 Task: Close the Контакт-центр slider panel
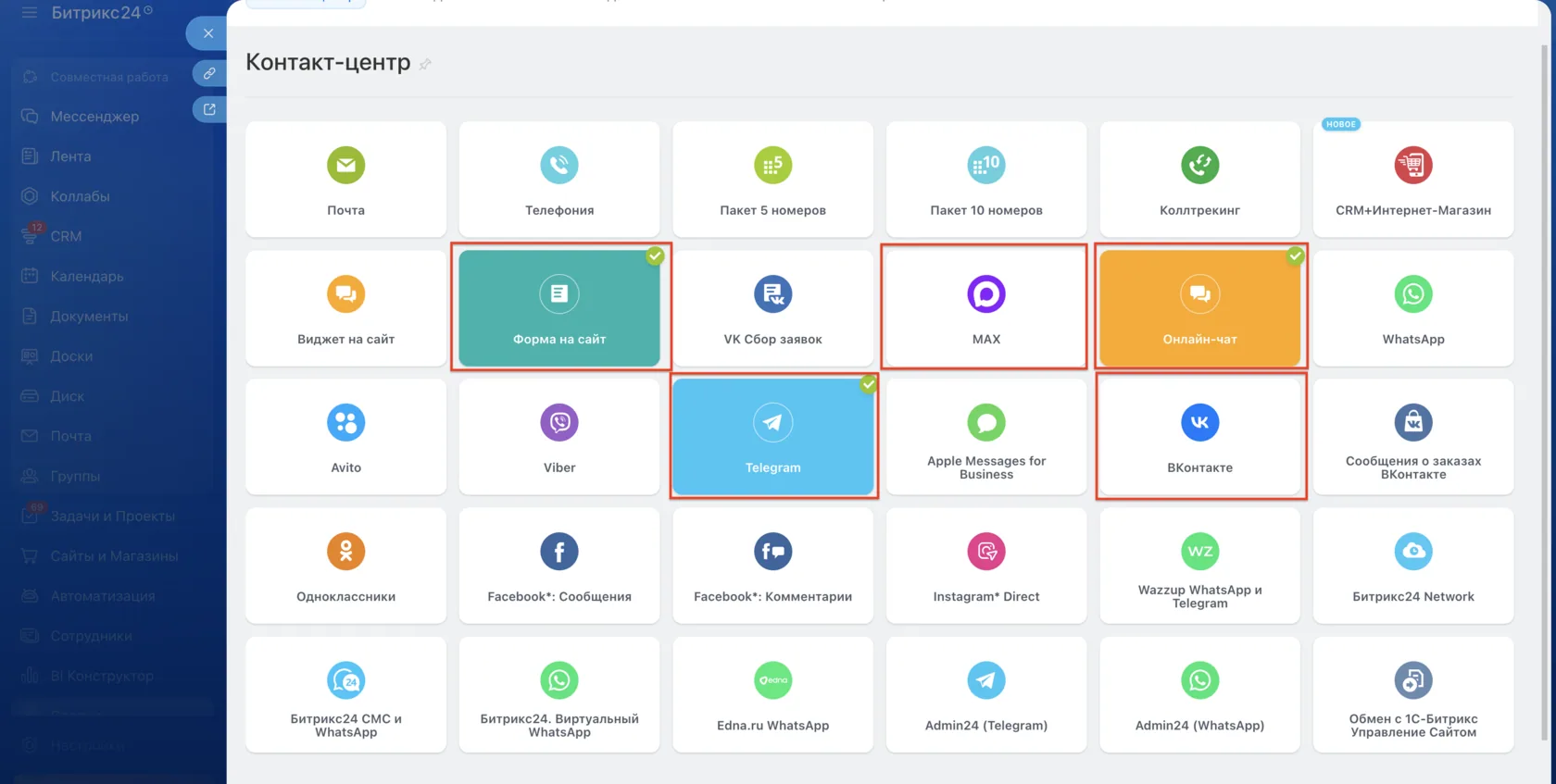(207, 33)
